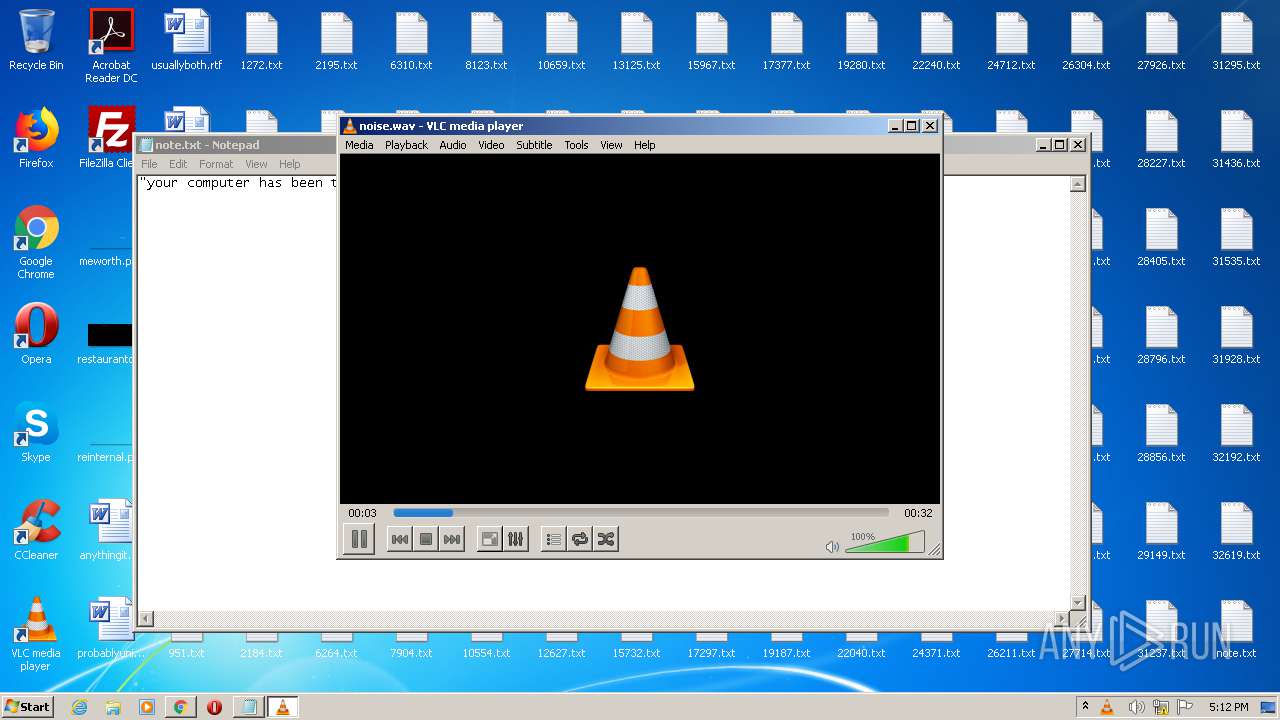Open the Tools menu in VLC
The width and height of the screenshot is (1280, 720).
pyautogui.click(x=576, y=145)
